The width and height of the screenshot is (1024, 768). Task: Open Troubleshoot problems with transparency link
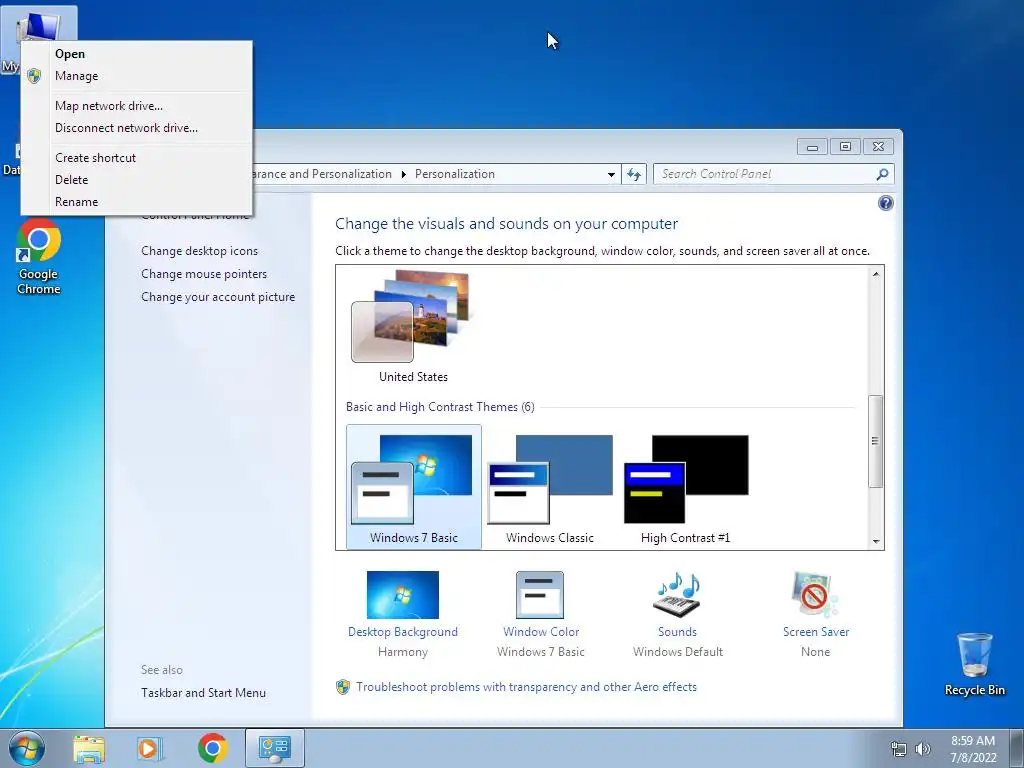pos(526,687)
